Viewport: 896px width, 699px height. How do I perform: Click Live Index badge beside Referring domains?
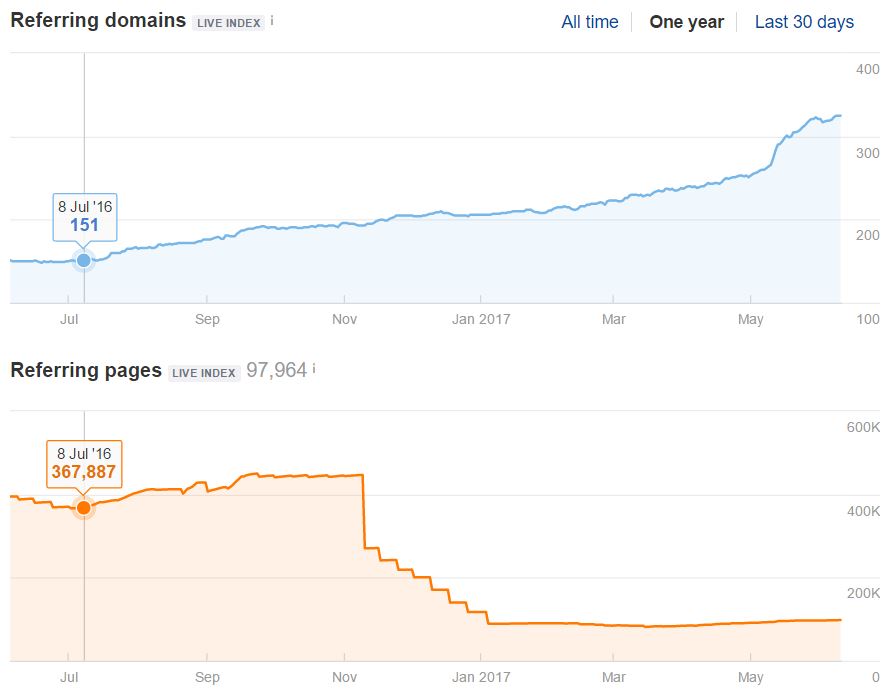(230, 22)
